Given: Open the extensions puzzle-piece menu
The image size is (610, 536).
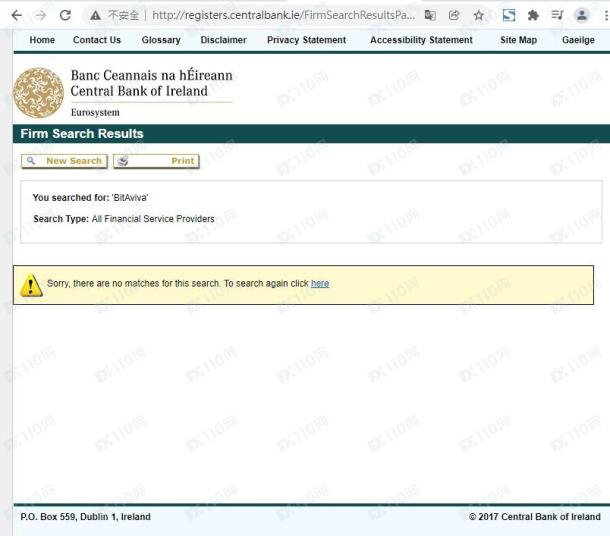Looking at the screenshot, I should coord(533,15).
